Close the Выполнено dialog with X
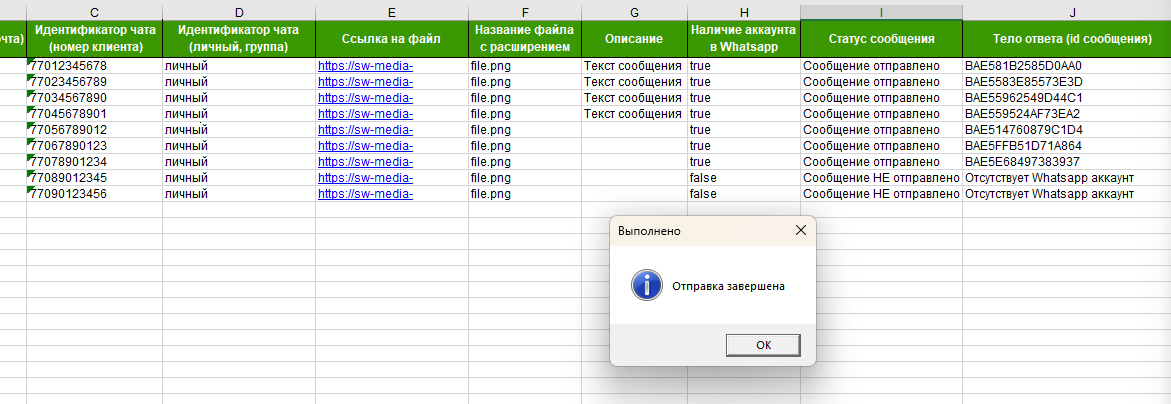Image resolution: width=1171 pixels, height=404 pixels. [799, 230]
